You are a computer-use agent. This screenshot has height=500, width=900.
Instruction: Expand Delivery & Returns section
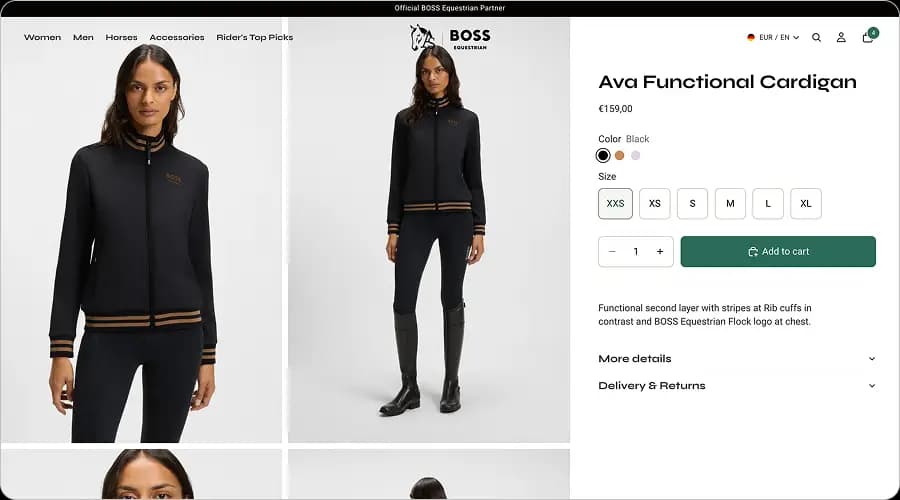click(736, 386)
